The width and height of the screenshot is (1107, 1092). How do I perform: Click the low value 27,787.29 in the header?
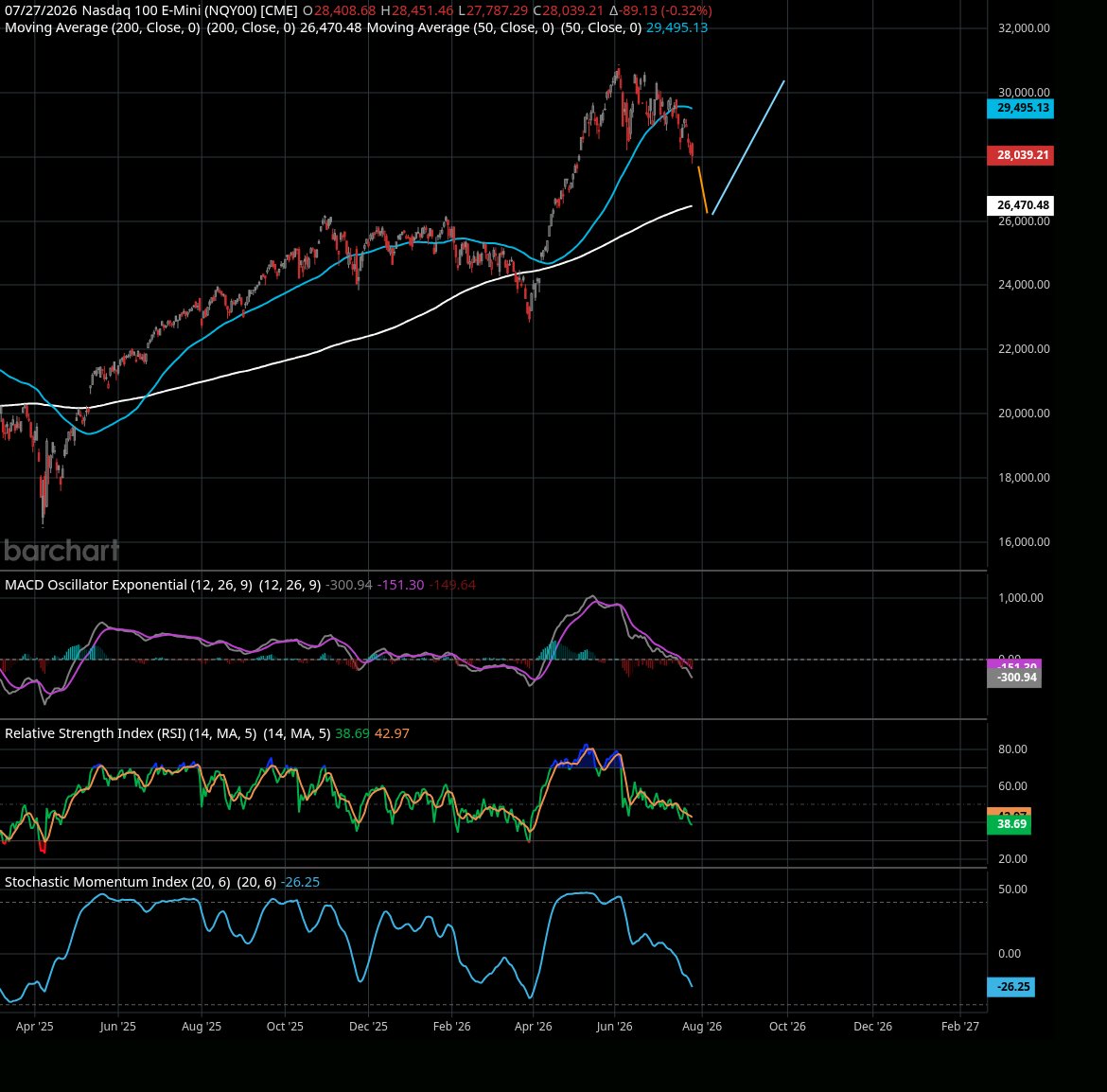(497, 10)
